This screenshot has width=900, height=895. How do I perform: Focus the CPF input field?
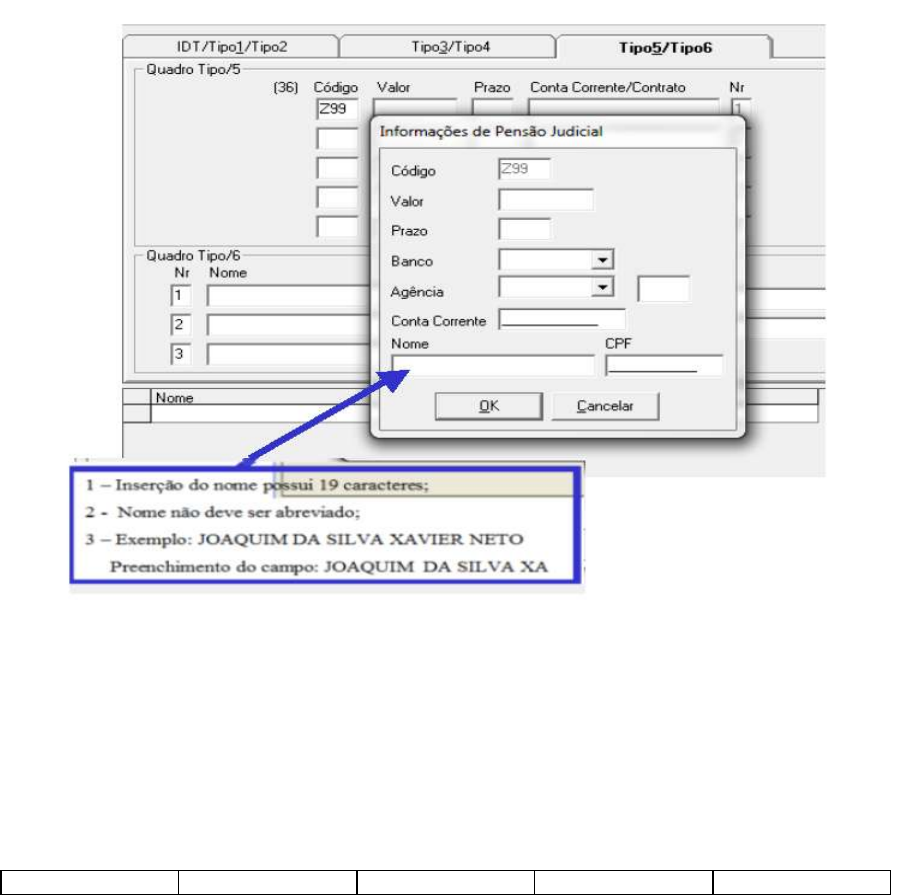[x=663, y=366]
